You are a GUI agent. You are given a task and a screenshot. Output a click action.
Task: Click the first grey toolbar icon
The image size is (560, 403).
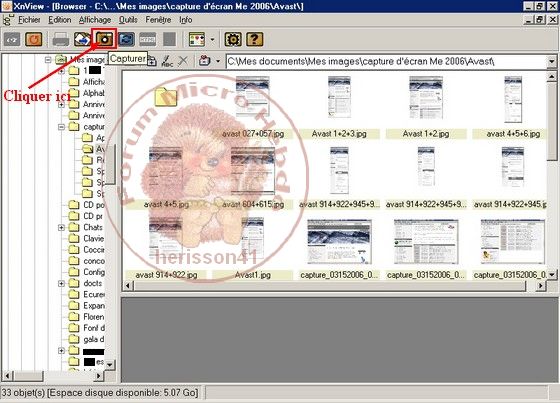[12, 39]
